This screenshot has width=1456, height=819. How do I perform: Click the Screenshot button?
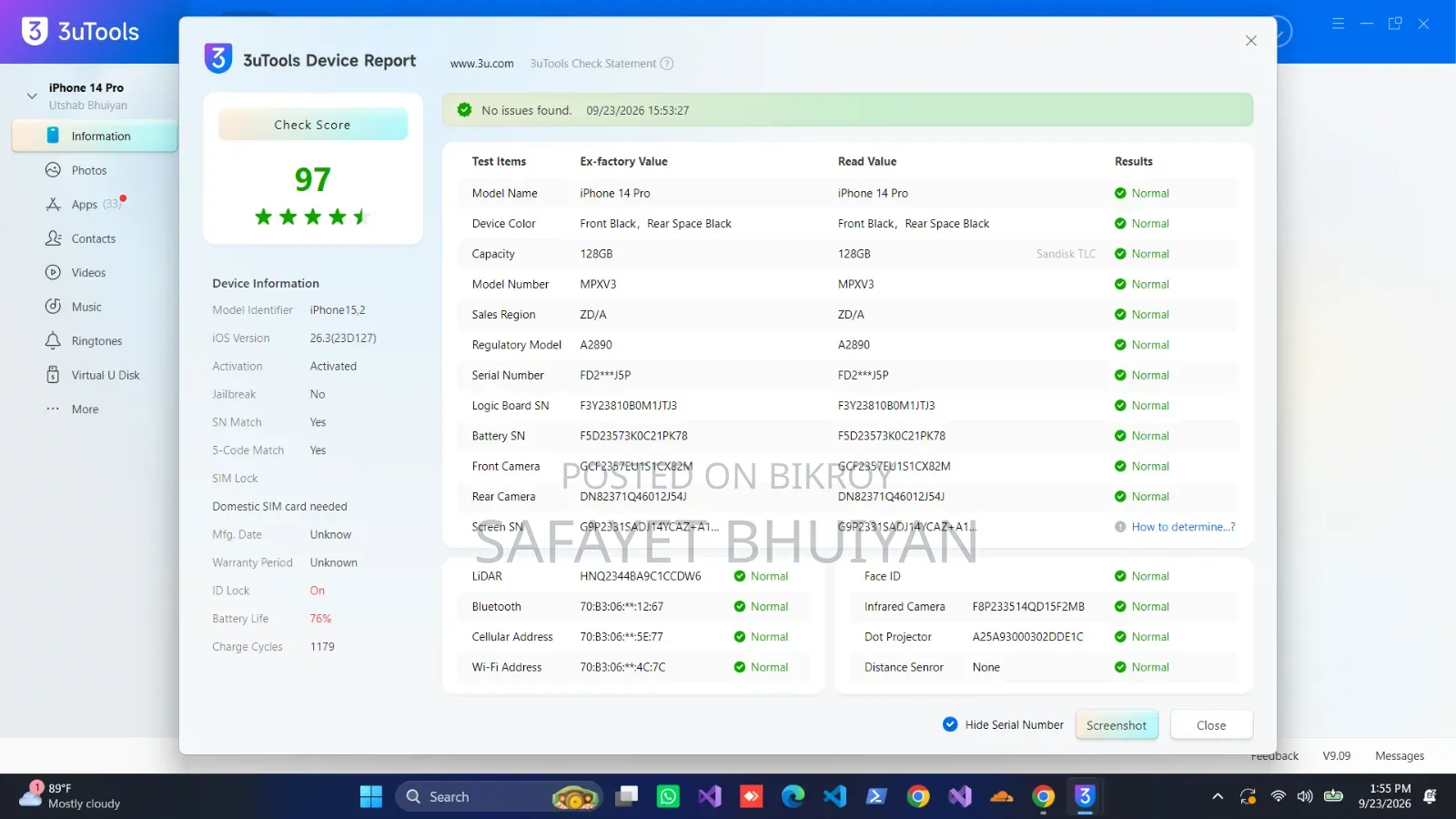click(1117, 725)
